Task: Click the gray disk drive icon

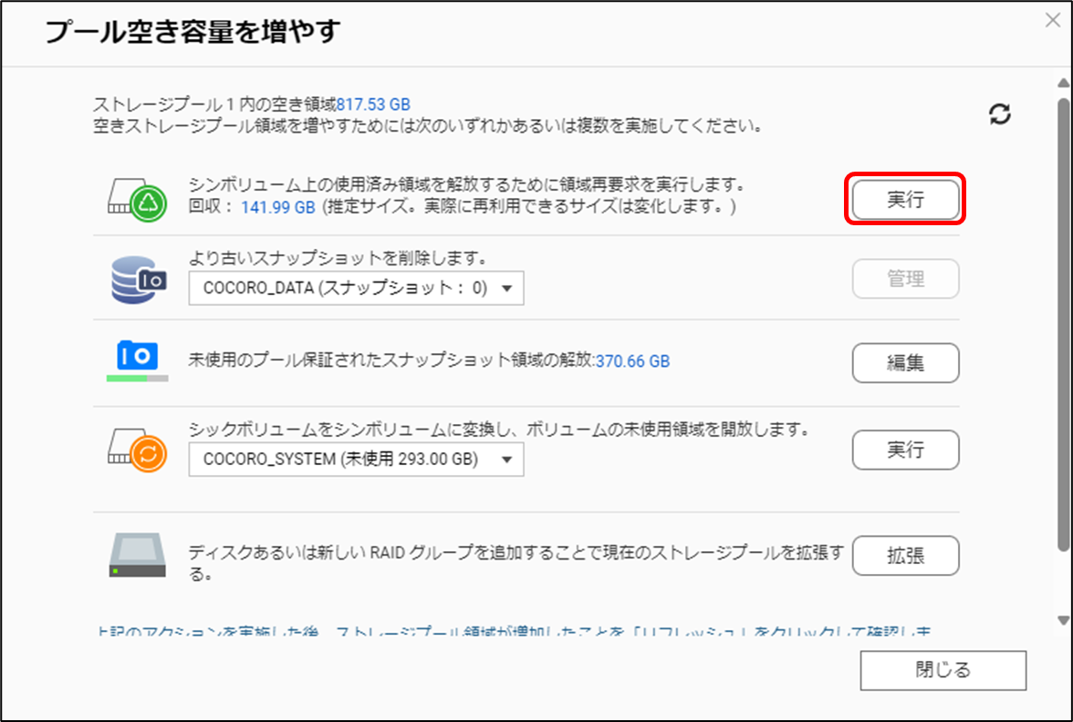Action: point(137,556)
